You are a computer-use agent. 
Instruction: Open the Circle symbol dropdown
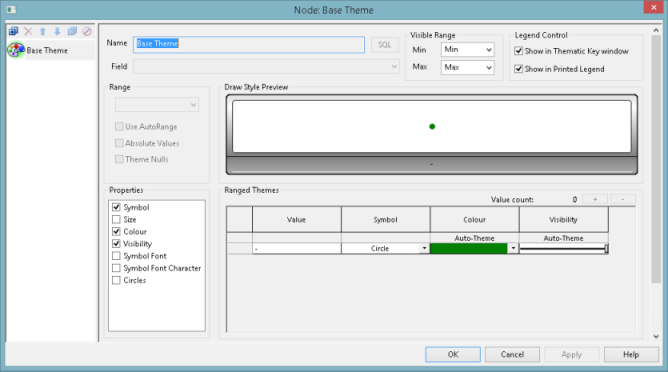[424, 248]
